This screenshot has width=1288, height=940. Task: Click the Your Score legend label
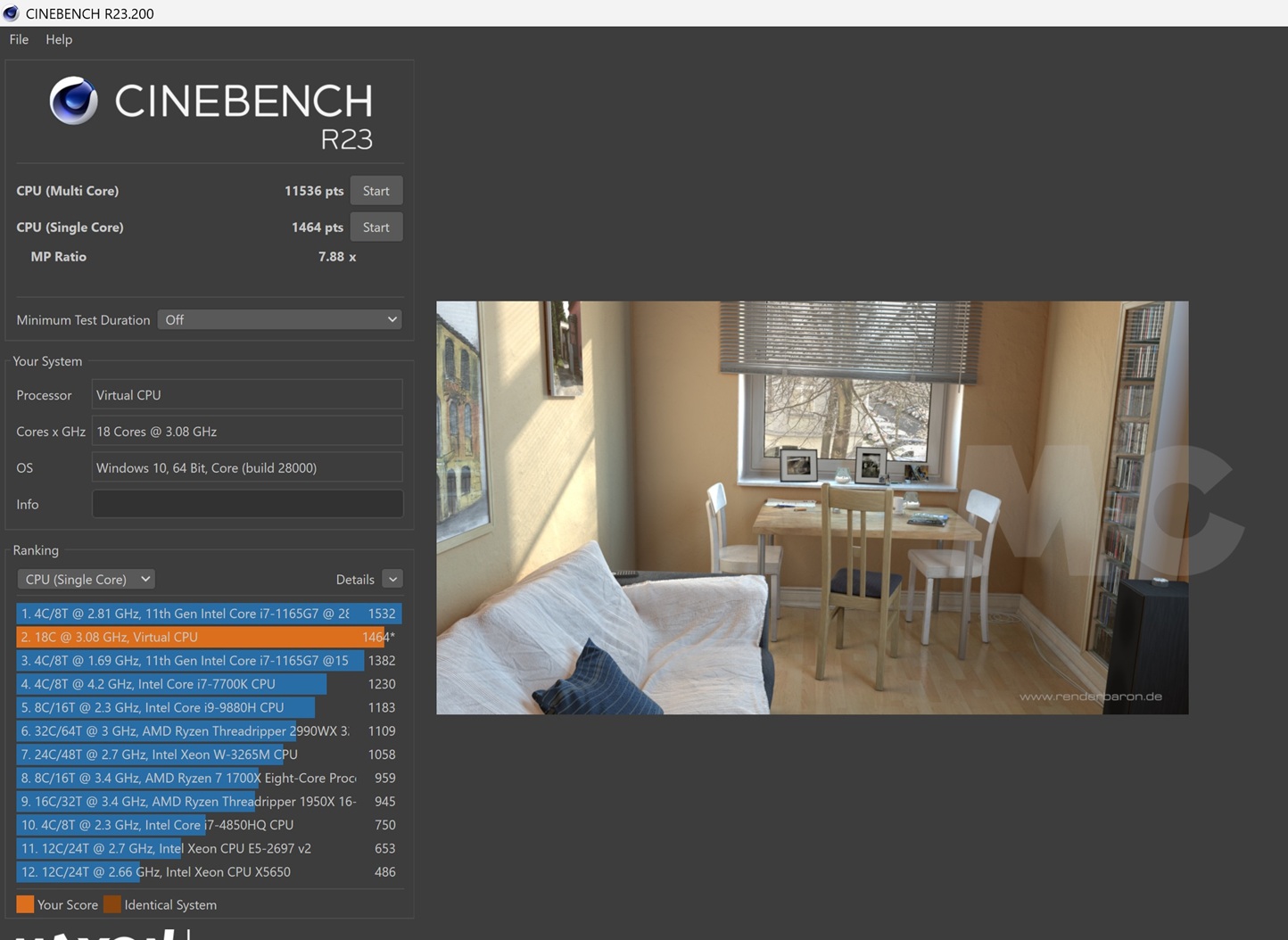[x=68, y=904]
